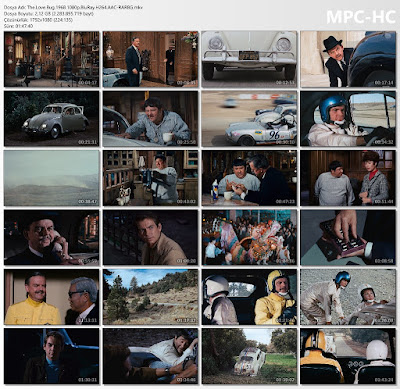Open the rear-view thumbnail of two drivers in the cockpit
Screen dimensions: 400x389
[348, 356]
